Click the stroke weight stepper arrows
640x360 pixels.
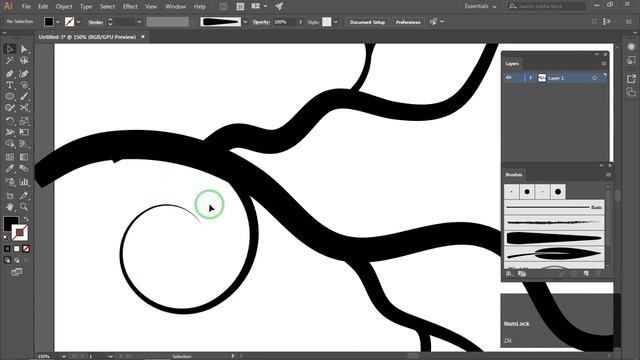tap(110, 22)
